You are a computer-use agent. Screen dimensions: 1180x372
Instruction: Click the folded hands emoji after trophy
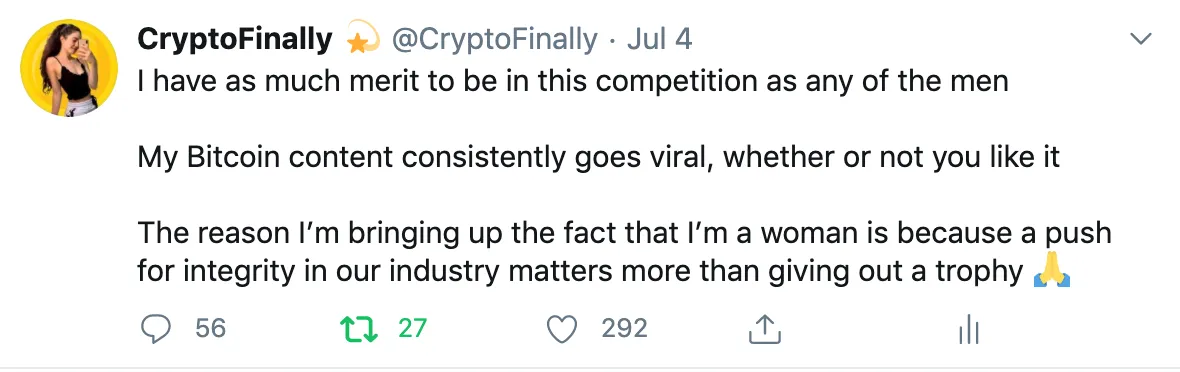click(1051, 272)
